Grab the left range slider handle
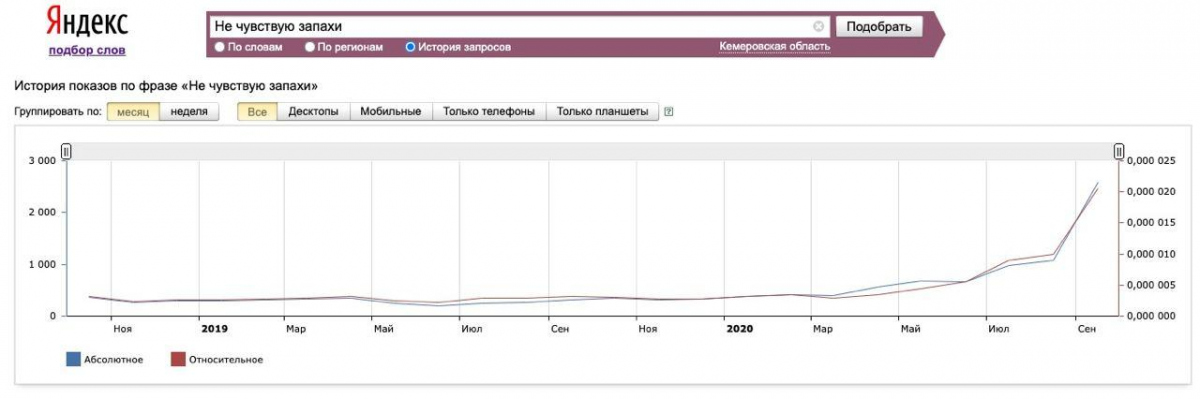The width and height of the screenshot is (1200, 399). pyautogui.click(x=66, y=151)
